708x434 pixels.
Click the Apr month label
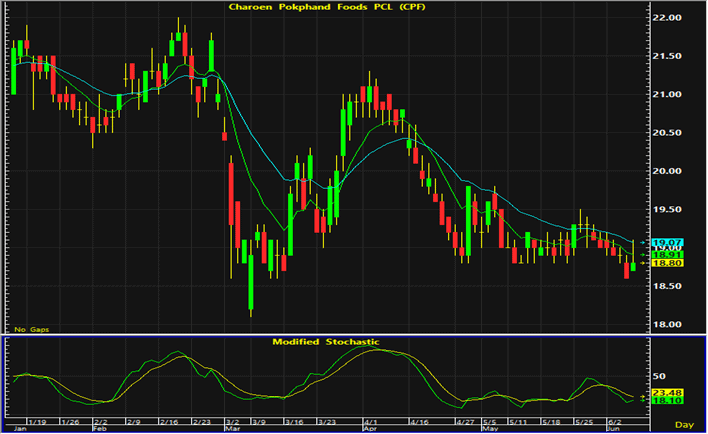[x=370, y=428]
